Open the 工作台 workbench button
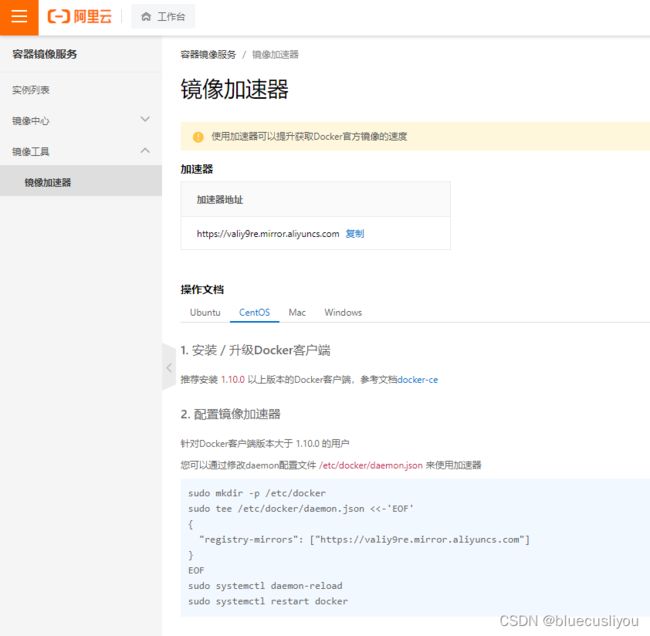Viewport: 650px width, 636px height. tap(163, 17)
